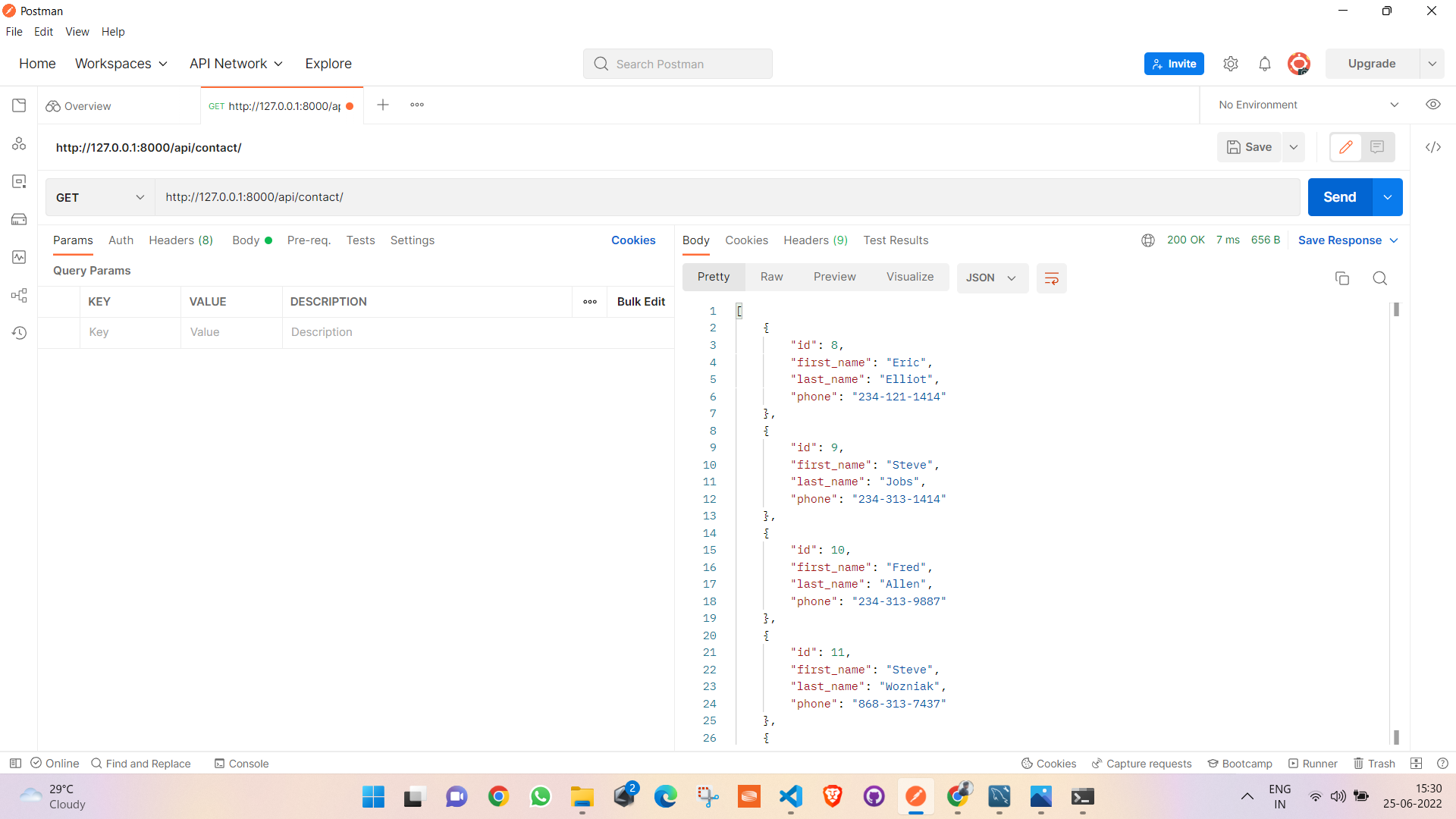Copy the response body to clipboard
Viewport: 1456px width, 819px height.
point(1342,278)
